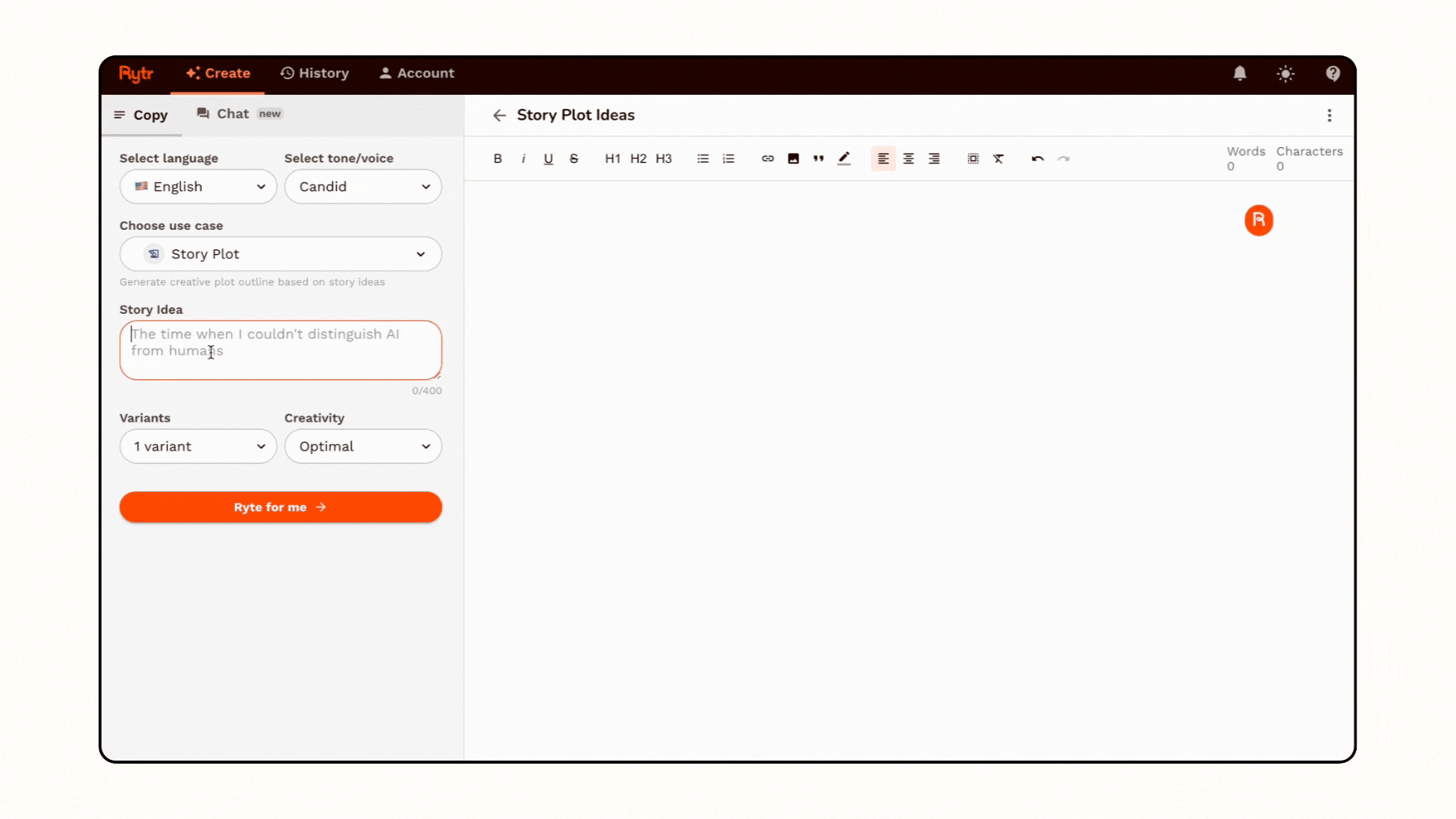The width and height of the screenshot is (1456, 819).
Task: Toggle italic text formatting
Action: [x=523, y=158]
